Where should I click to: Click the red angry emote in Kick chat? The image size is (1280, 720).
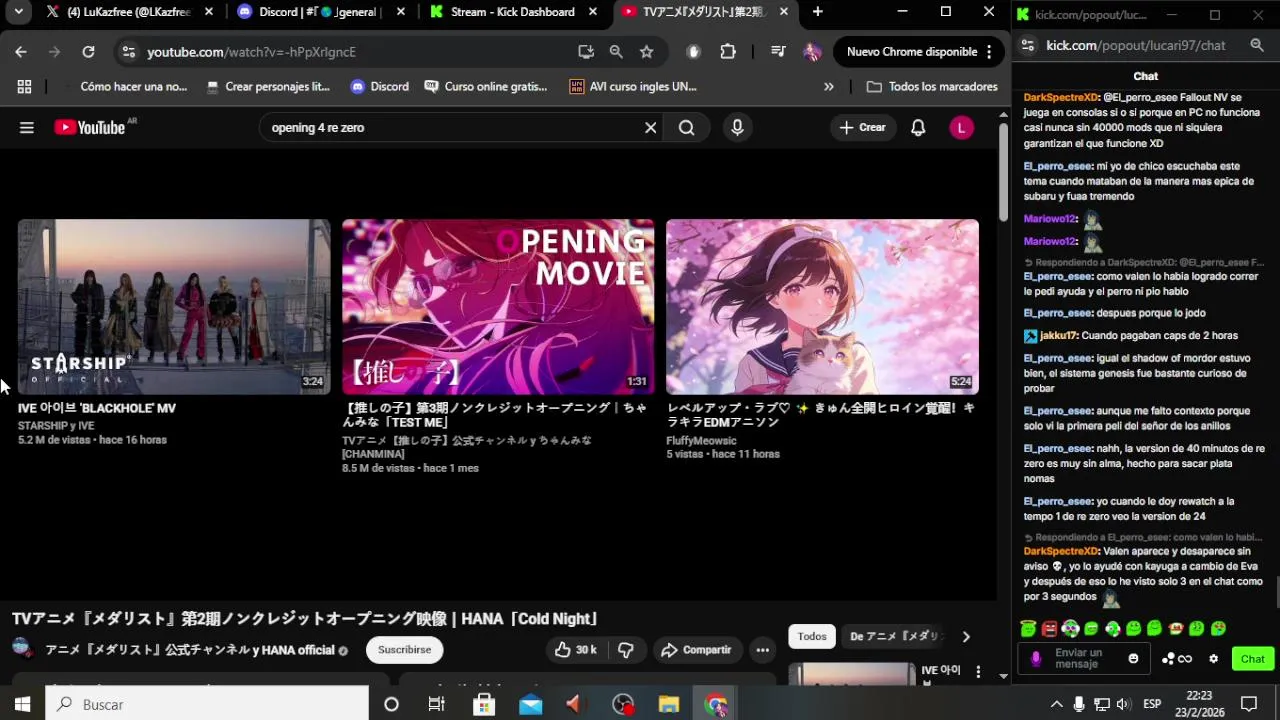(x=1049, y=629)
